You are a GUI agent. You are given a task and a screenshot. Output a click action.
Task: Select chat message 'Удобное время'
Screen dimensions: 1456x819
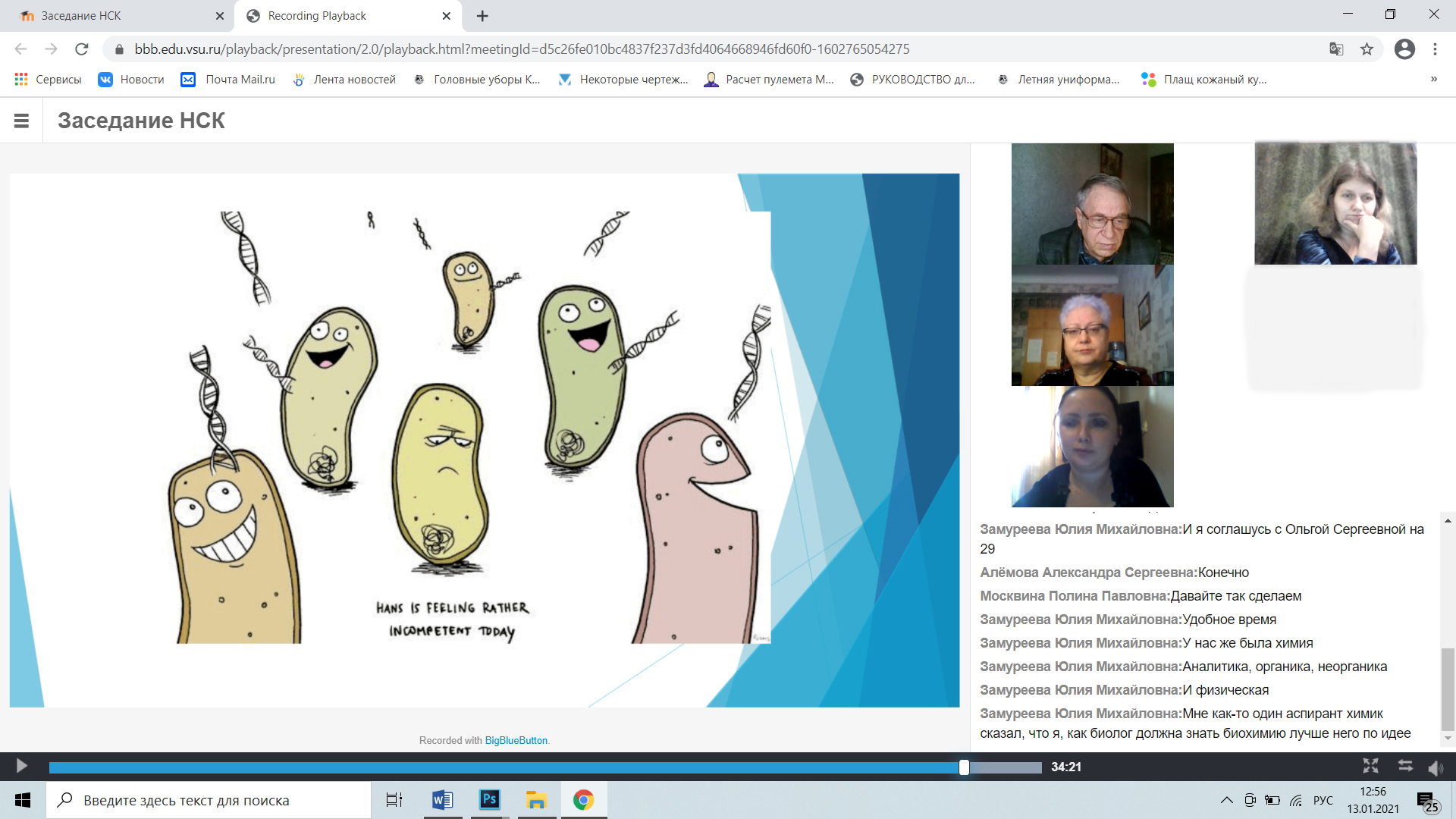(x=1229, y=620)
